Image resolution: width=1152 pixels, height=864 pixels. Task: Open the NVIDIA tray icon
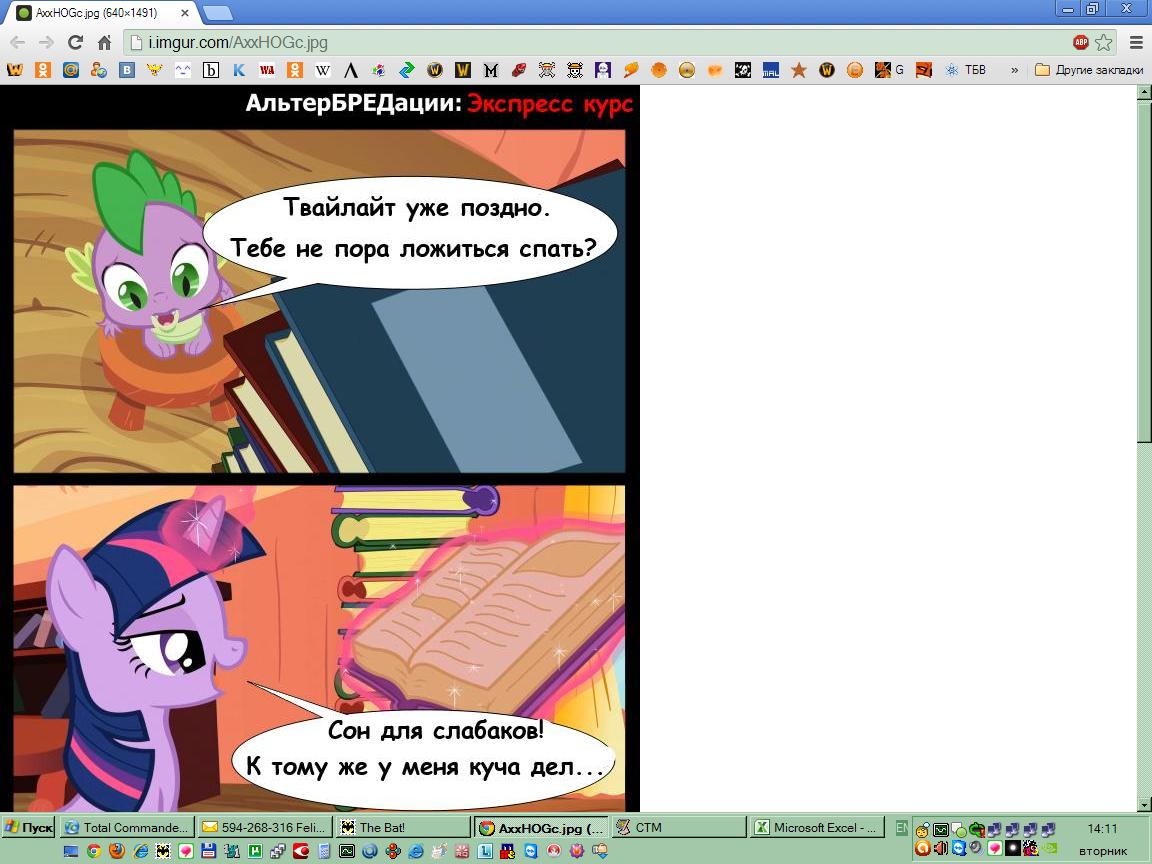point(1049,848)
